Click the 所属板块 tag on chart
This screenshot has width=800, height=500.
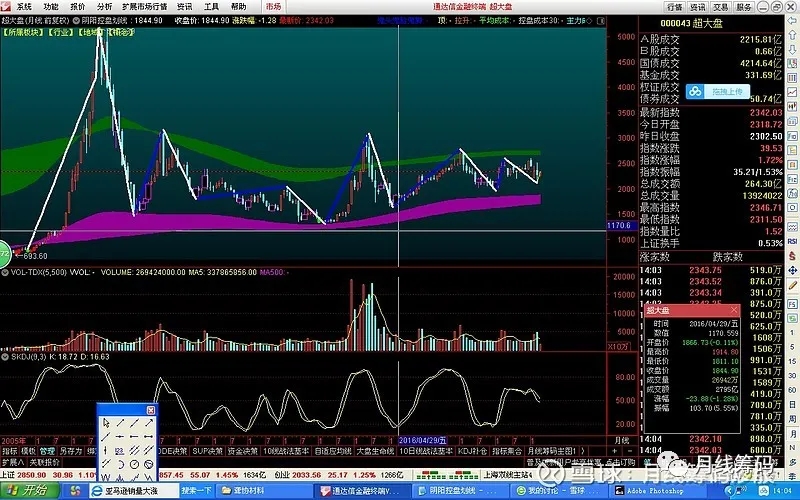[x=21, y=33]
